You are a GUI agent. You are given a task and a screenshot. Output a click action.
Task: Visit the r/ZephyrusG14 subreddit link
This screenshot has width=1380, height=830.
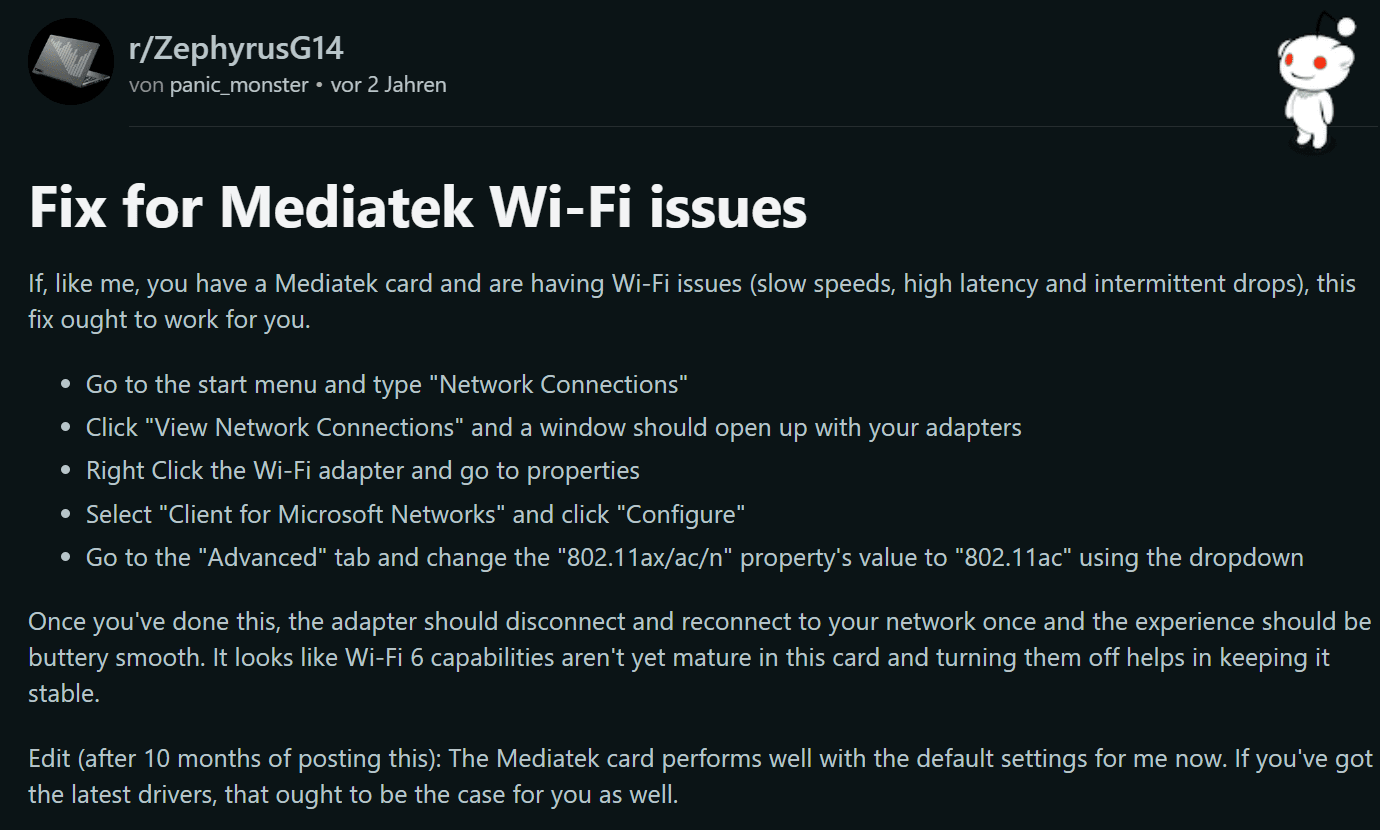point(236,48)
